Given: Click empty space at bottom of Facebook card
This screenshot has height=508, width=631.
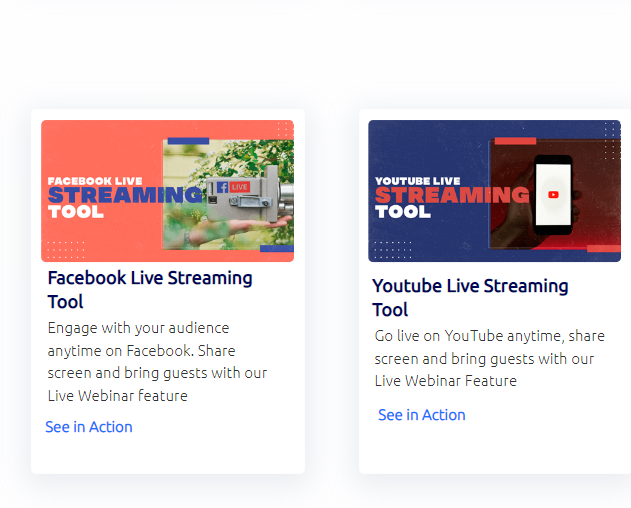Looking at the screenshot, I should (167, 456).
